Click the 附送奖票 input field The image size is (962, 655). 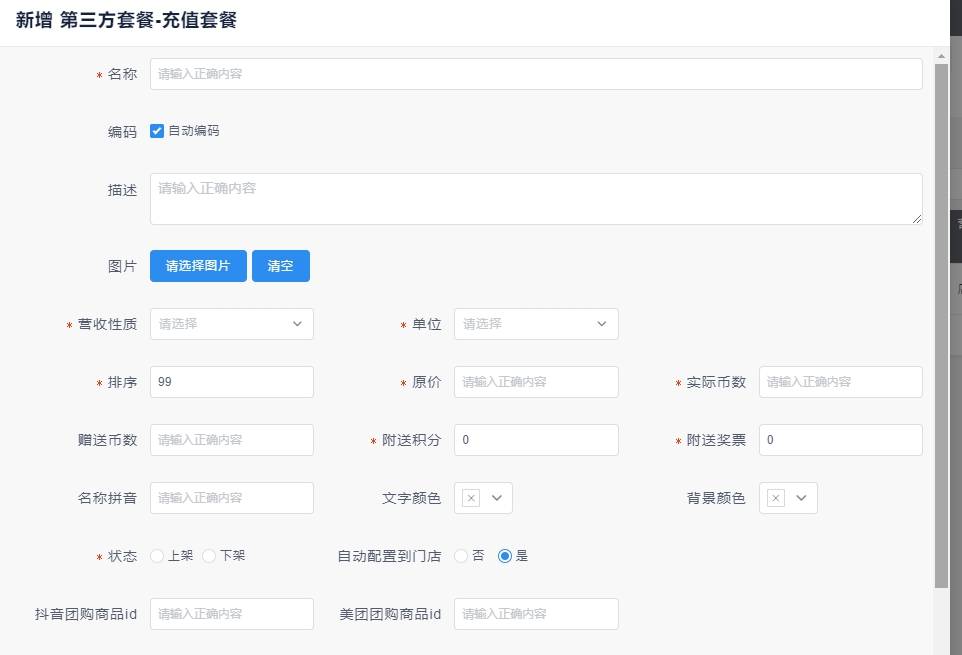pos(841,440)
